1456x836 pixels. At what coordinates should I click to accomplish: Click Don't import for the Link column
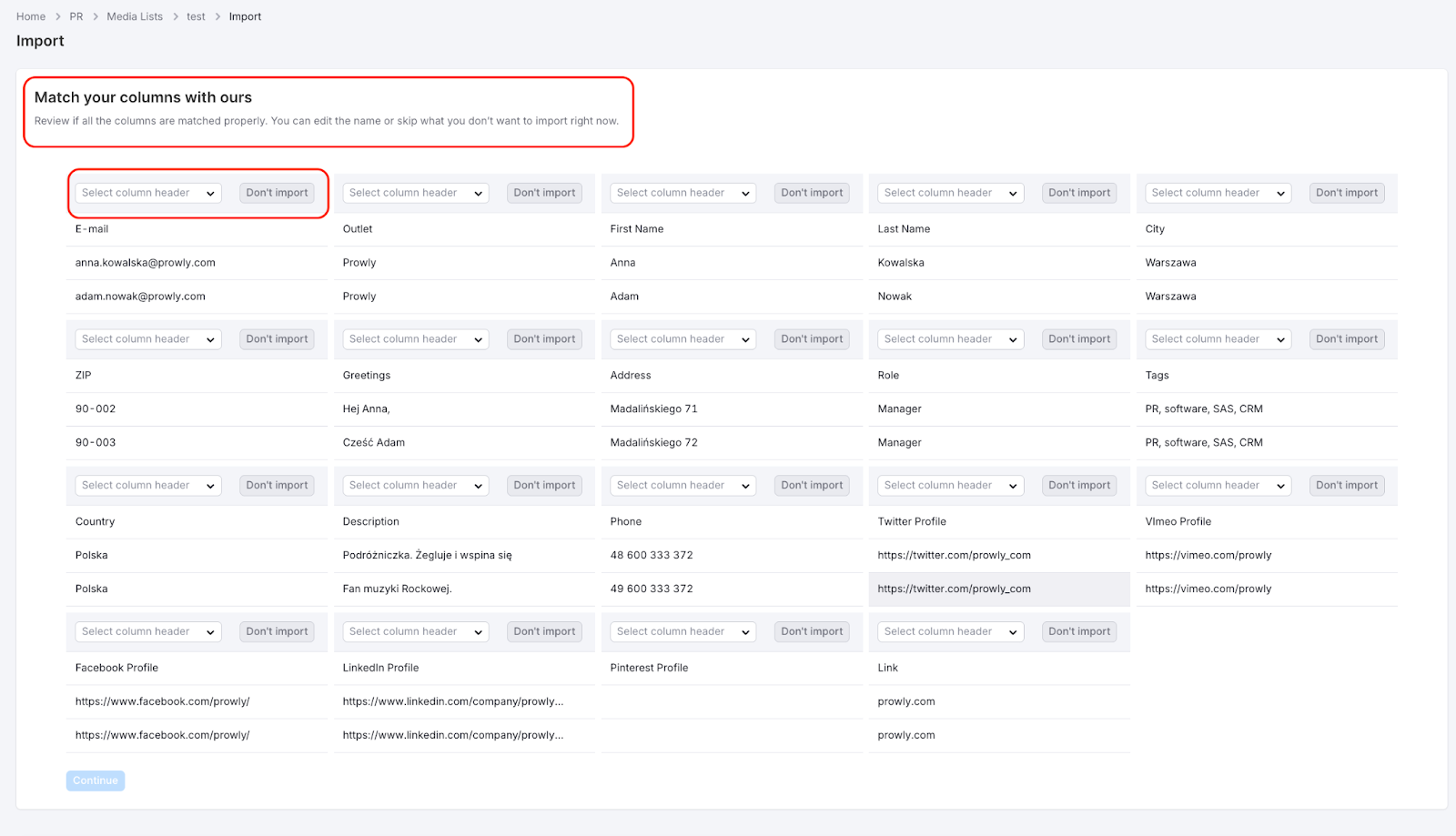[x=1077, y=631]
